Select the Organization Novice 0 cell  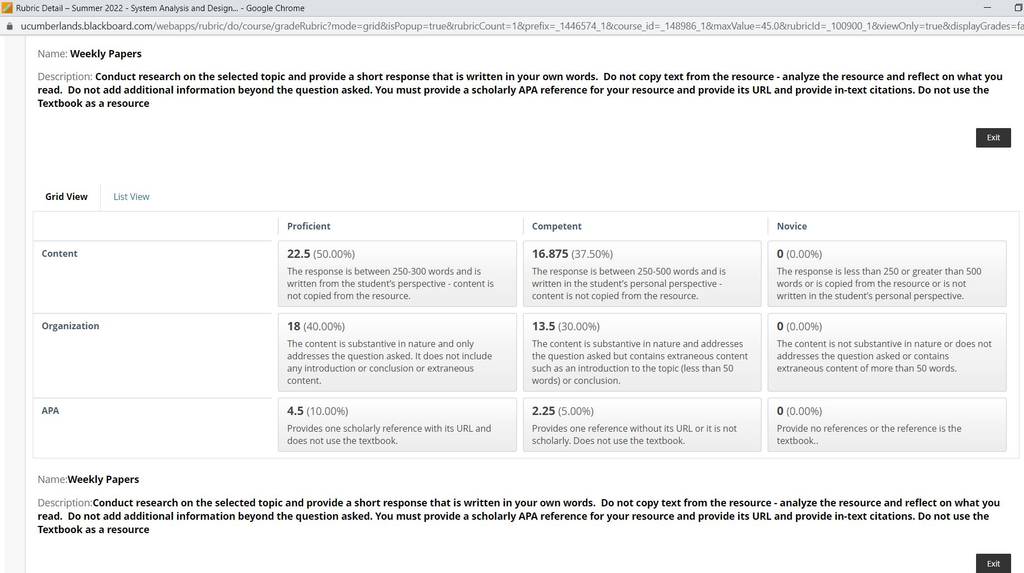887,352
